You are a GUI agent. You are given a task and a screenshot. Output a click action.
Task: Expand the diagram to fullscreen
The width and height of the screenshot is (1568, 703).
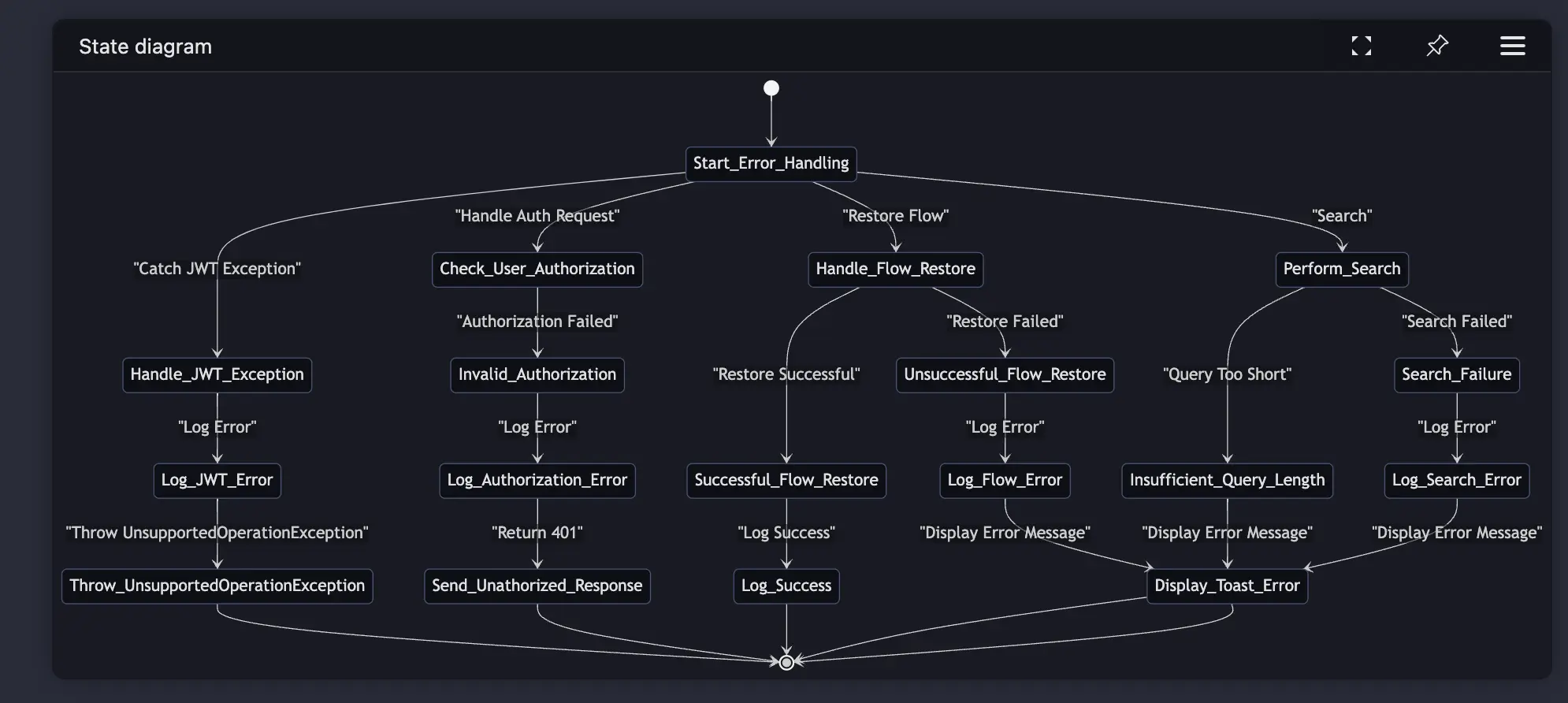click(1361, 46)
